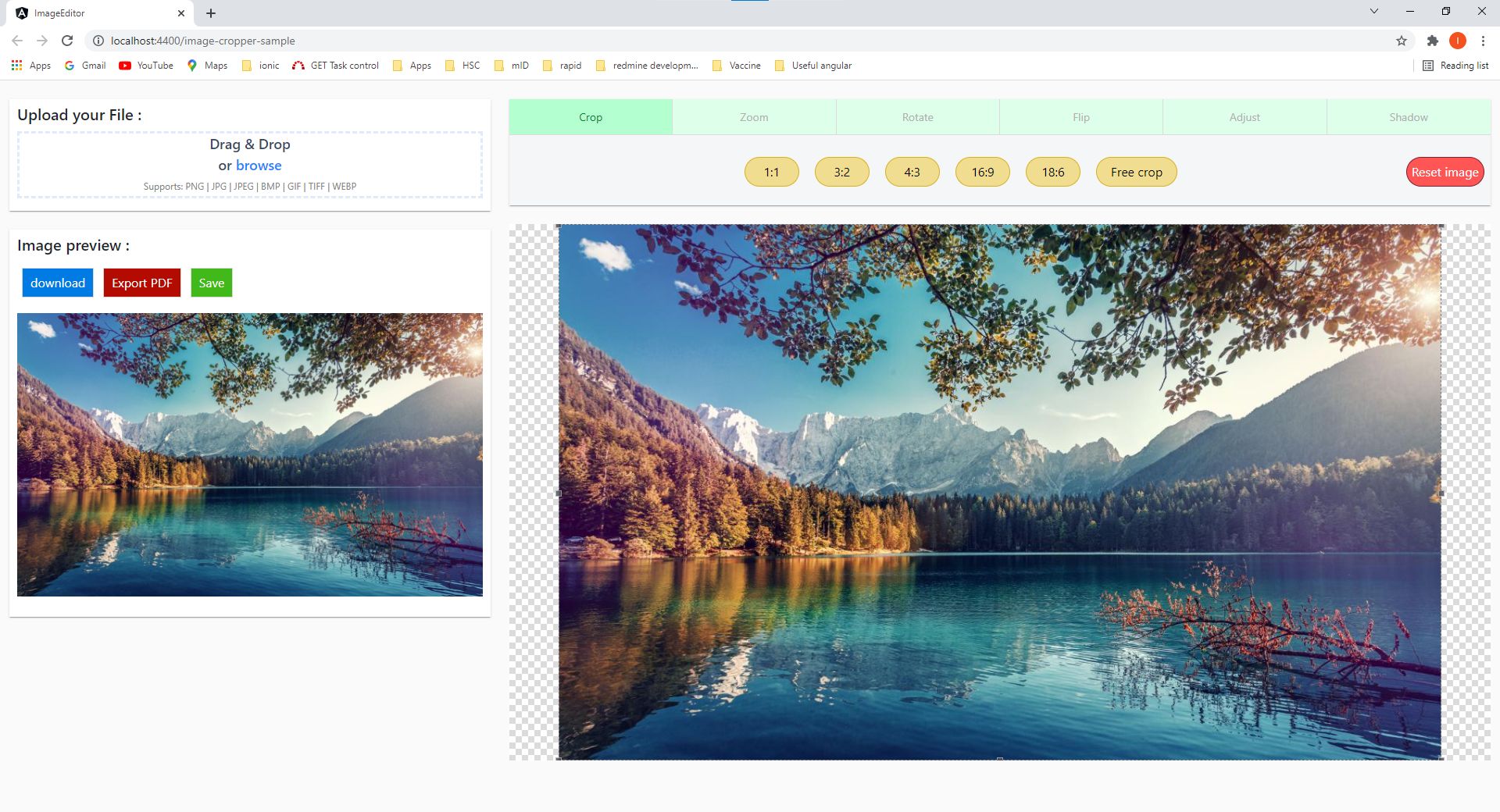Click the Drag & Drop upload zone
Viewport: 1500px width, 812px height.
coord(250,165)
